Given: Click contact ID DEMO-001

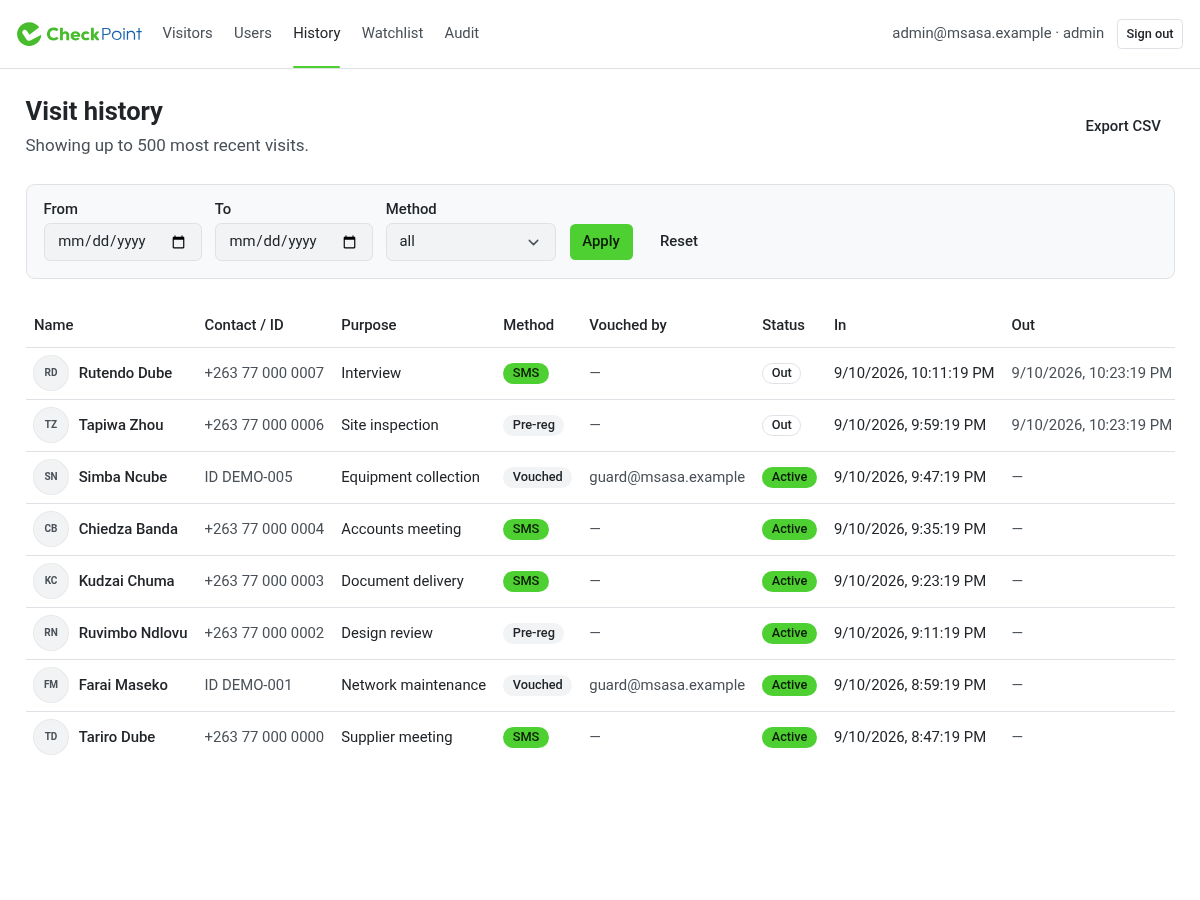Looking at the screenshot, I should coord(248,685).
